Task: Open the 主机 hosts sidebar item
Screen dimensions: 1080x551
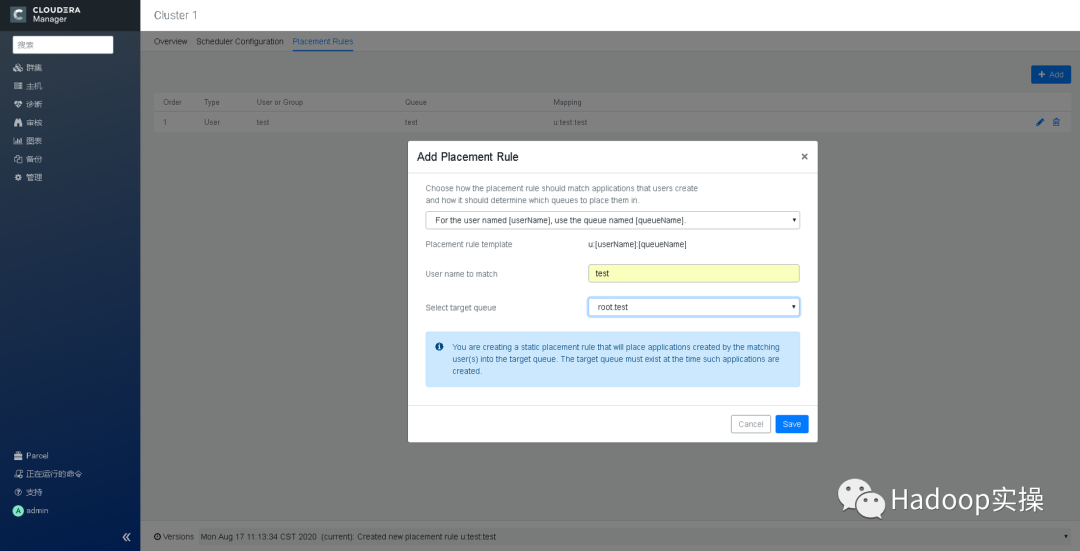Action: (x=28, y=86)
